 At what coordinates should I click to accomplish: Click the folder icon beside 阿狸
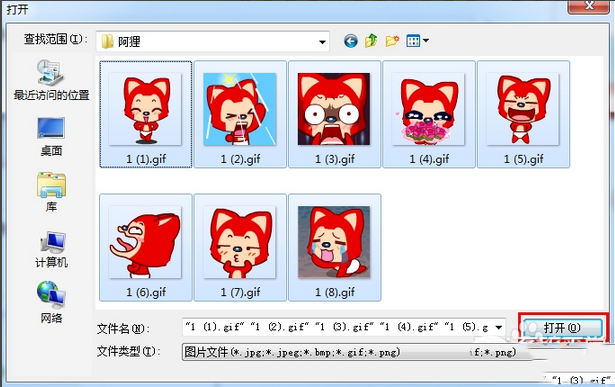coord(107,42)
